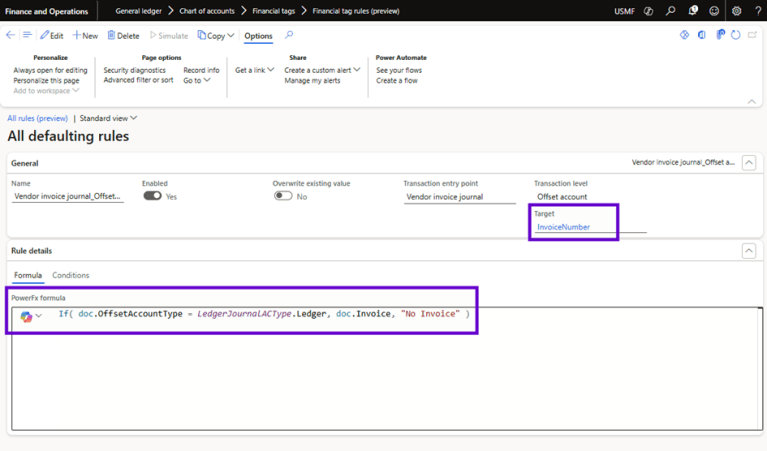Click the Copilot icon near USMF
The width and height of the screenshot is (767, 451).
tap(649, 11)
